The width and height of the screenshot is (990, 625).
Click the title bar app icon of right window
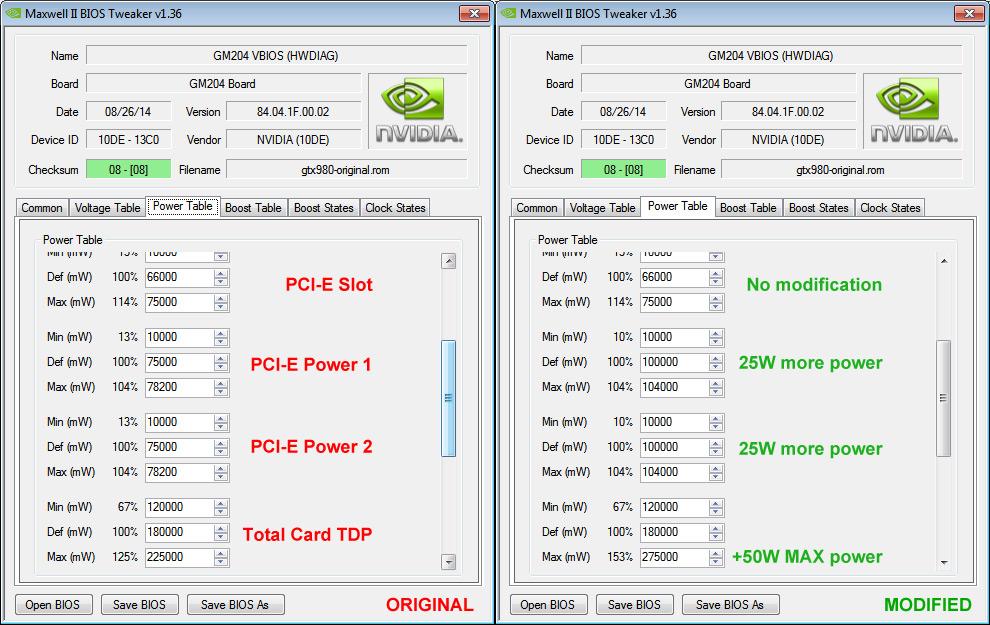click(x=509, y=13)
